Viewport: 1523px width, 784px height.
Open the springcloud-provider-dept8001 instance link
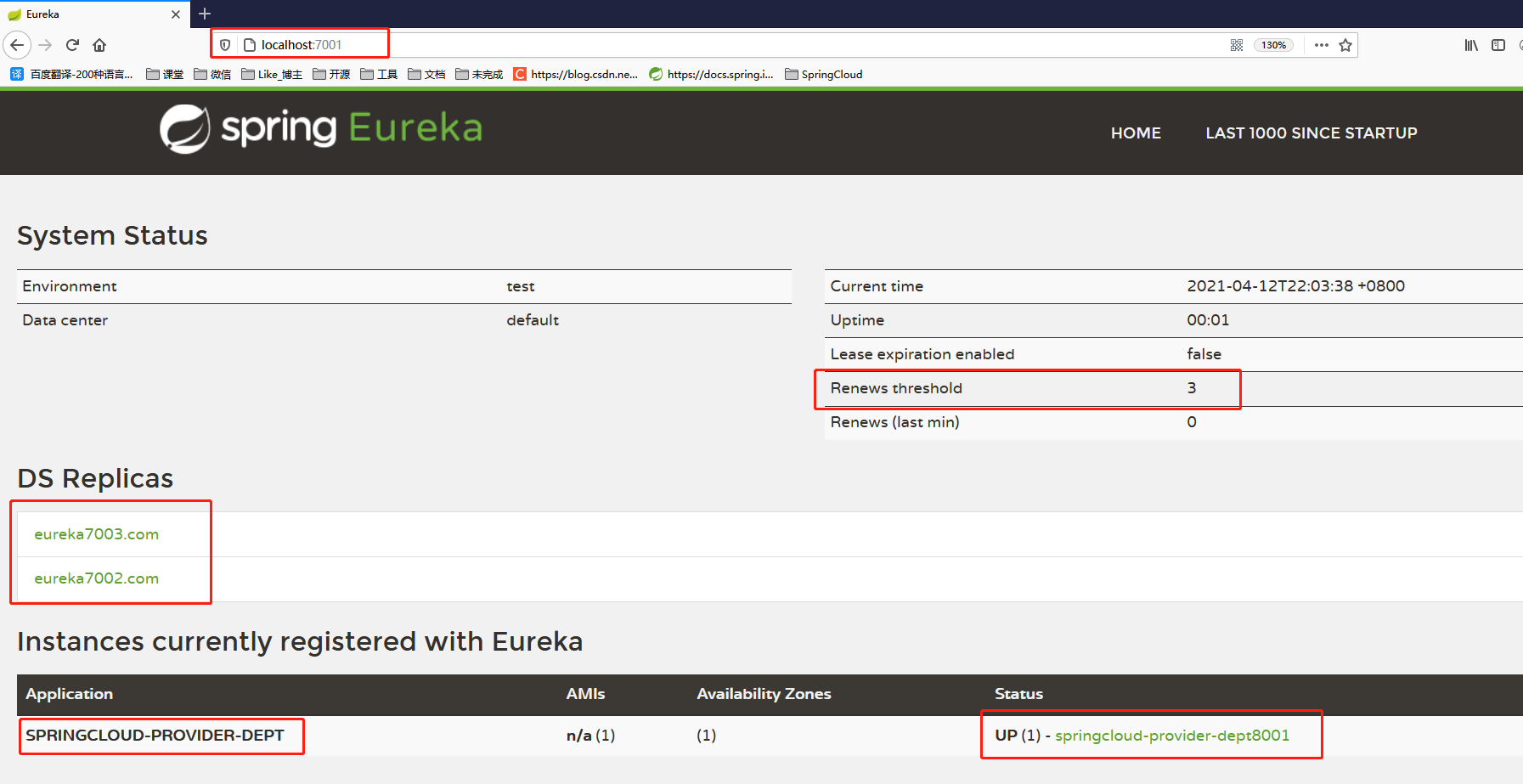[1172, 736]
